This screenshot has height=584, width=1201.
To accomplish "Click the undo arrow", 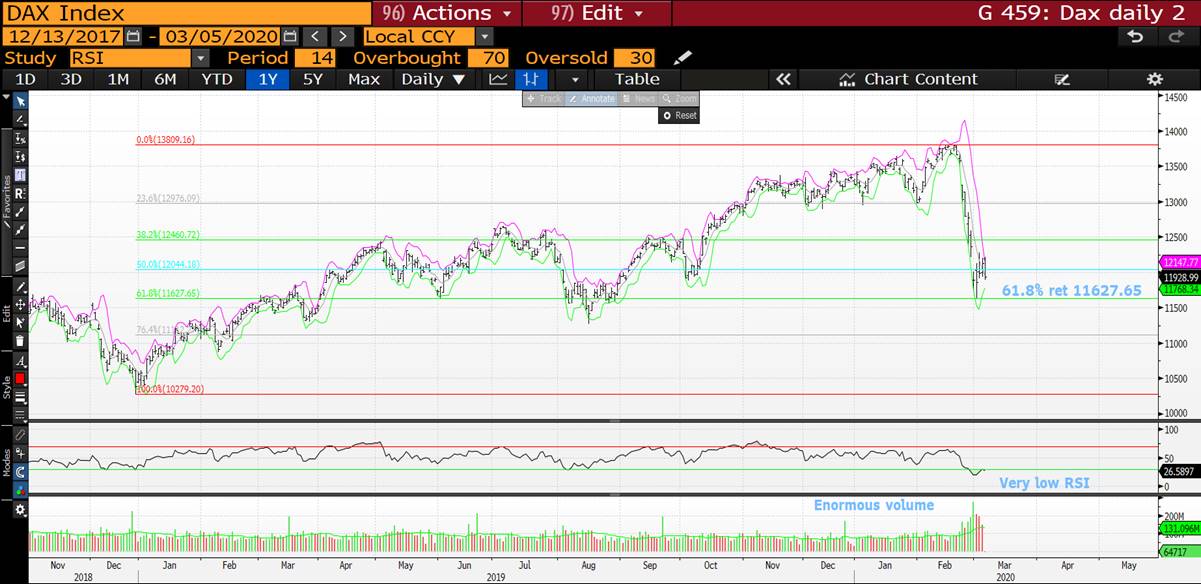I will click(1134, 36).
